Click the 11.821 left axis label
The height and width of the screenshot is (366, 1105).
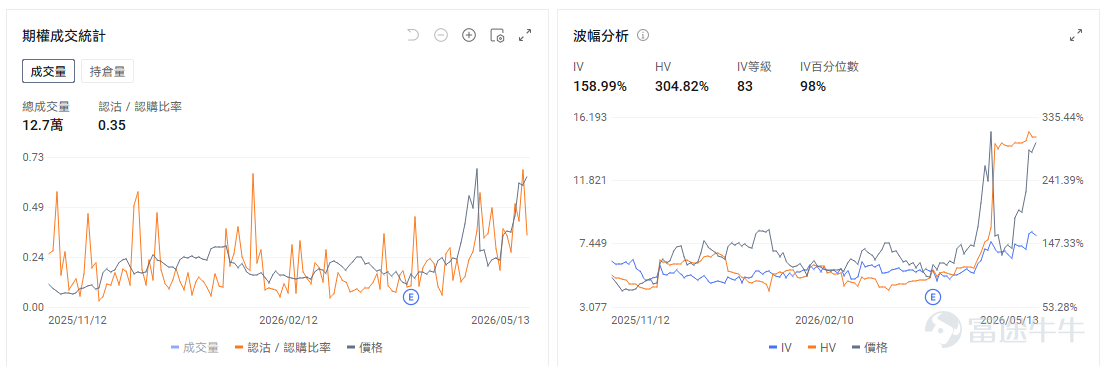pos(590,180)
